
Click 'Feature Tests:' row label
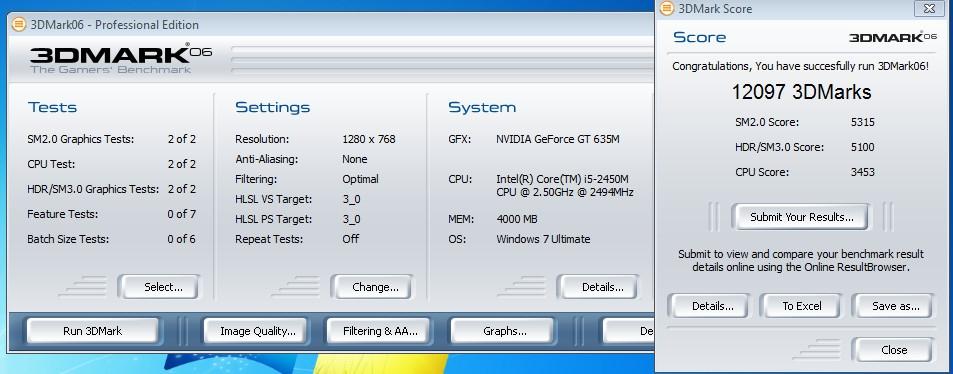[63, 214]
